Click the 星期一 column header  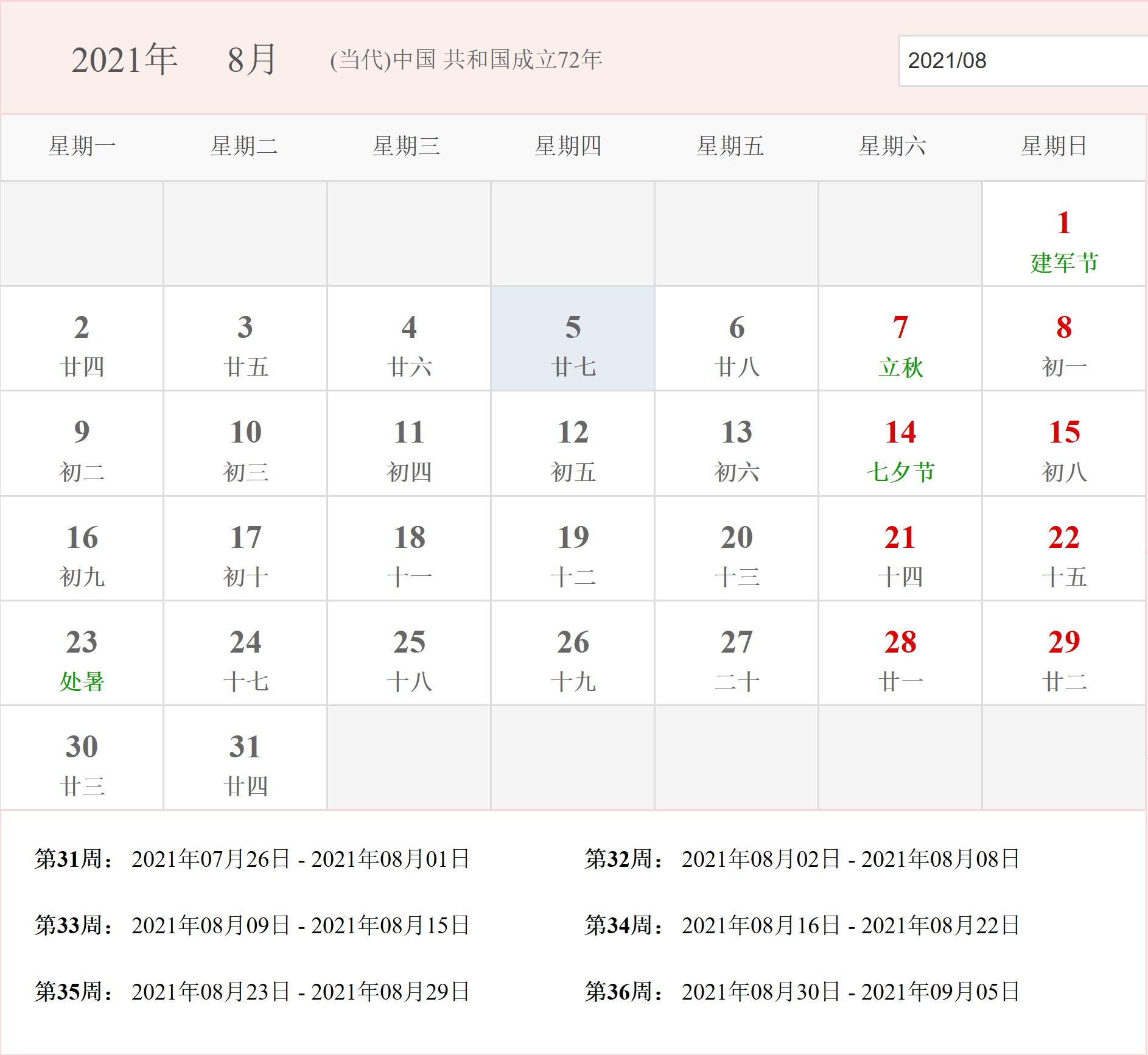point(82,146)
